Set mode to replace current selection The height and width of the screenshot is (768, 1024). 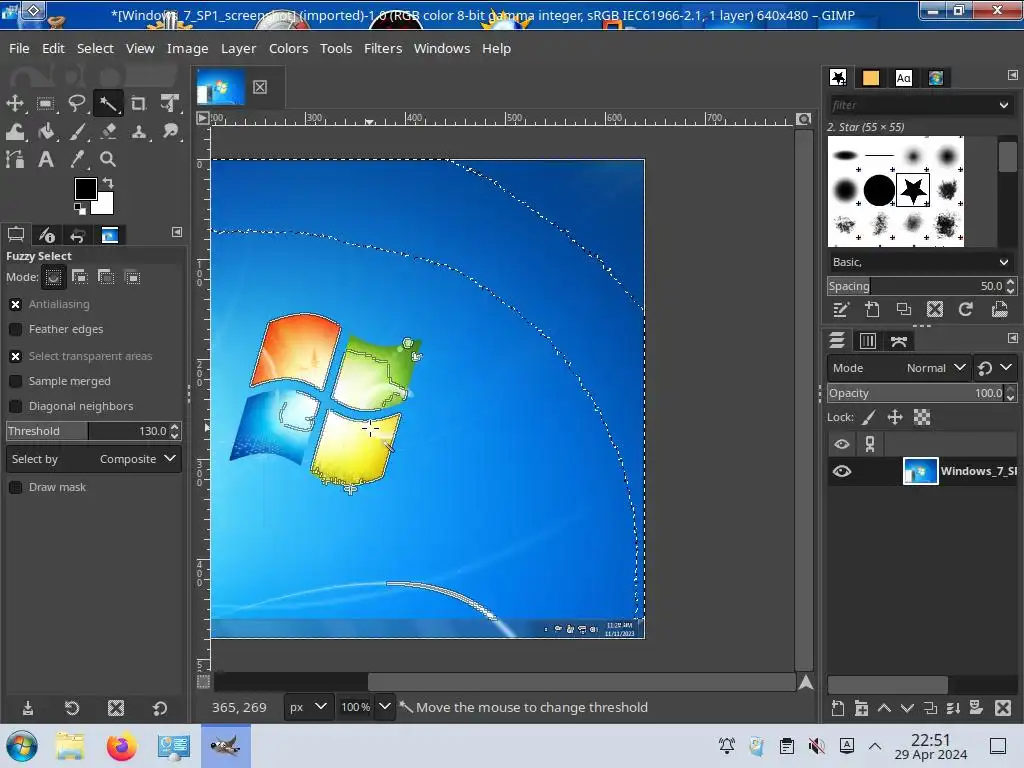pyautogui.click(x=54, y=278)
